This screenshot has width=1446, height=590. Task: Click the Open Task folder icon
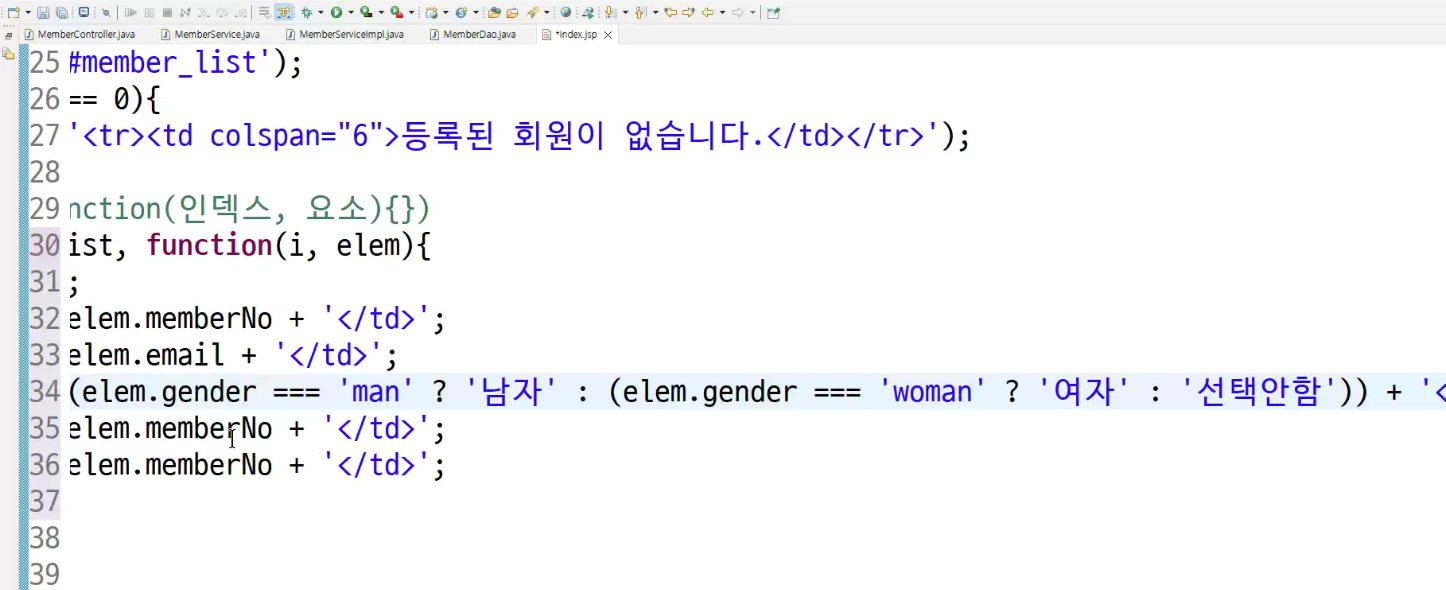click(x=512, y=13)
